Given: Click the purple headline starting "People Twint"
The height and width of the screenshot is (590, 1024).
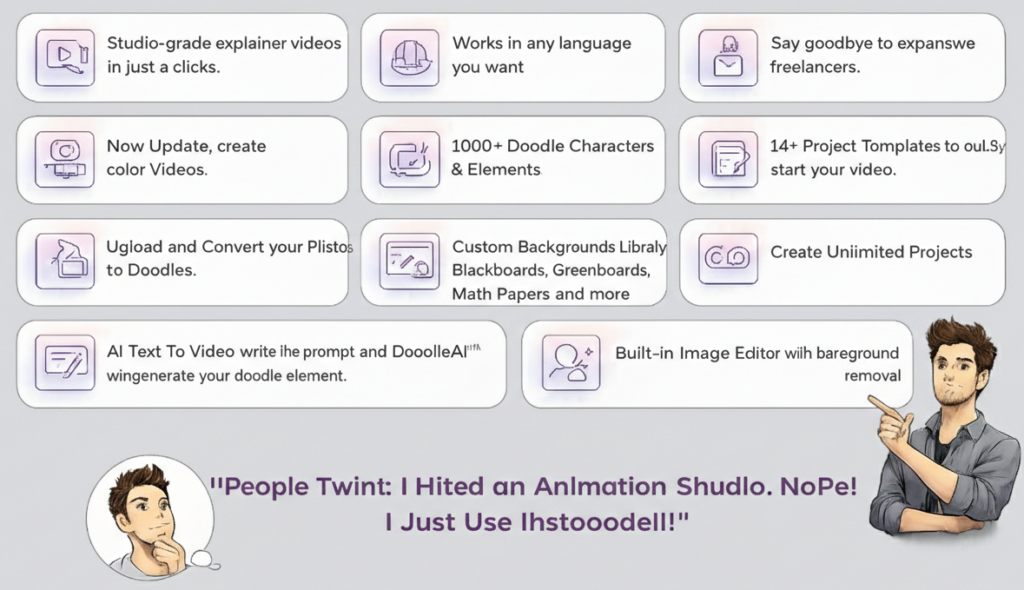Looking at the screenshot, I should (x=534, y=487).
